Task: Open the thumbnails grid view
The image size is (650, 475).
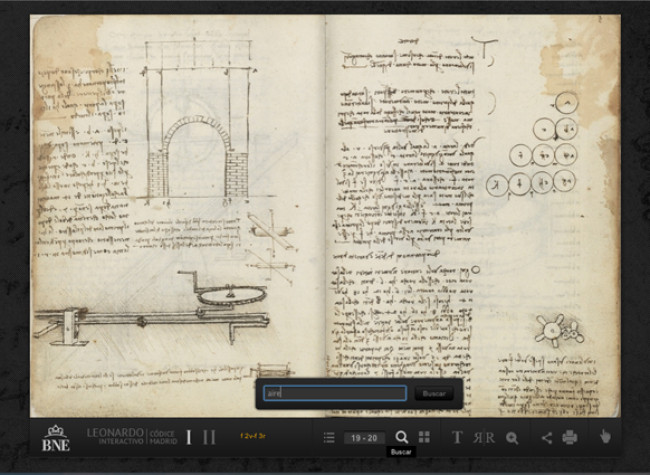Action: [x=424, y=437]
